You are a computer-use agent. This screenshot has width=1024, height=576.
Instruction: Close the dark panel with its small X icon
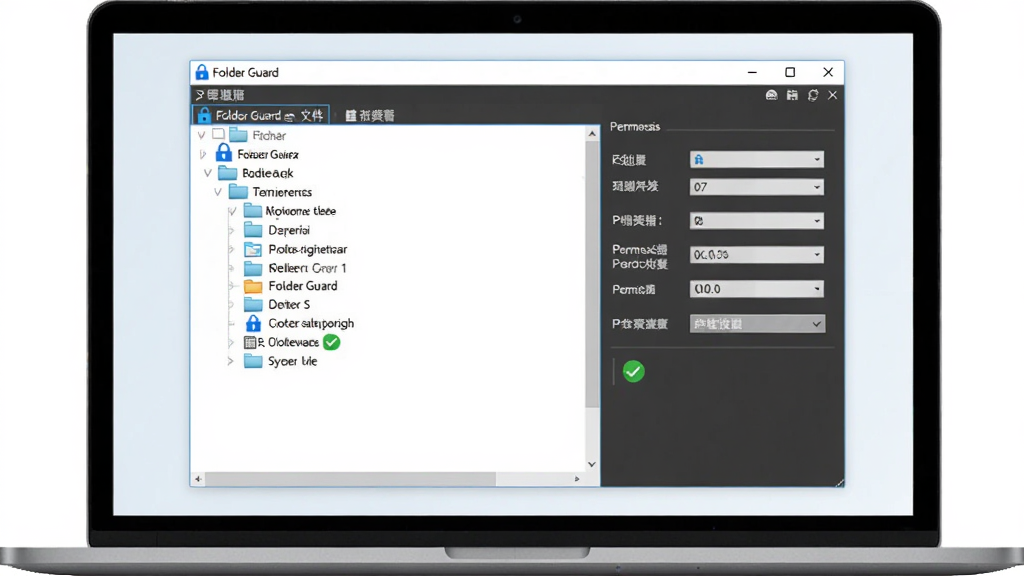point(833,95)
